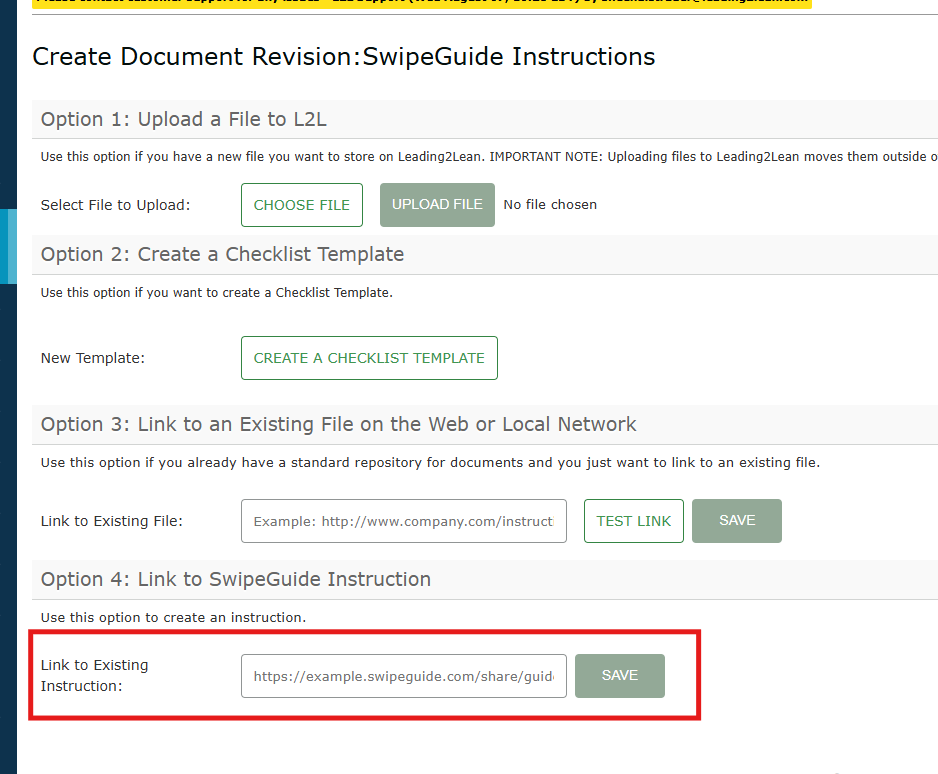This screenshot has width=938, height=774.
Task: Select the 'No file chosen' status text
Action: (x=550, y=205)
